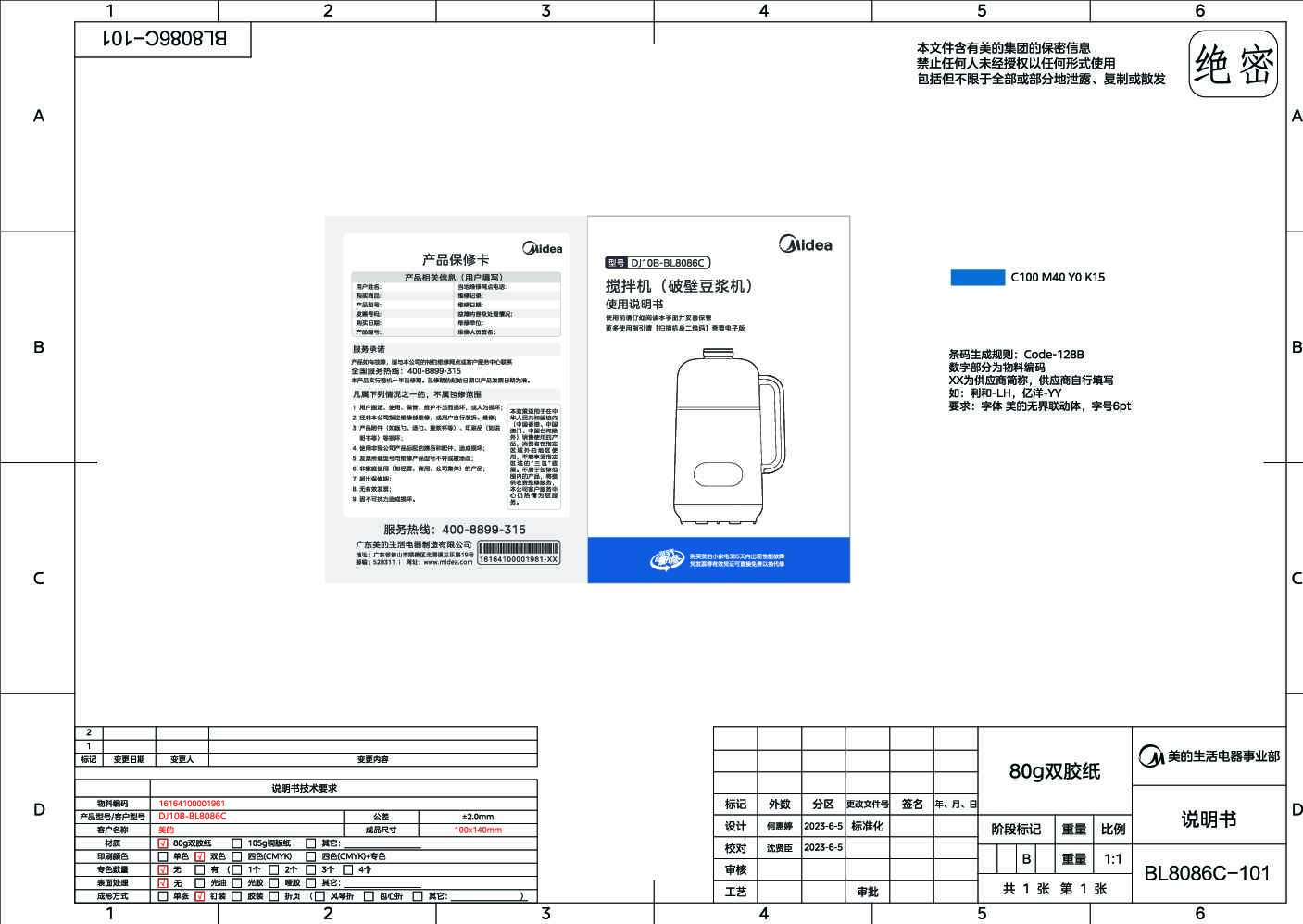Check the 单色 print color checkbox
The width and height of the screenshot is (1303, 924).
click(163, 856)
